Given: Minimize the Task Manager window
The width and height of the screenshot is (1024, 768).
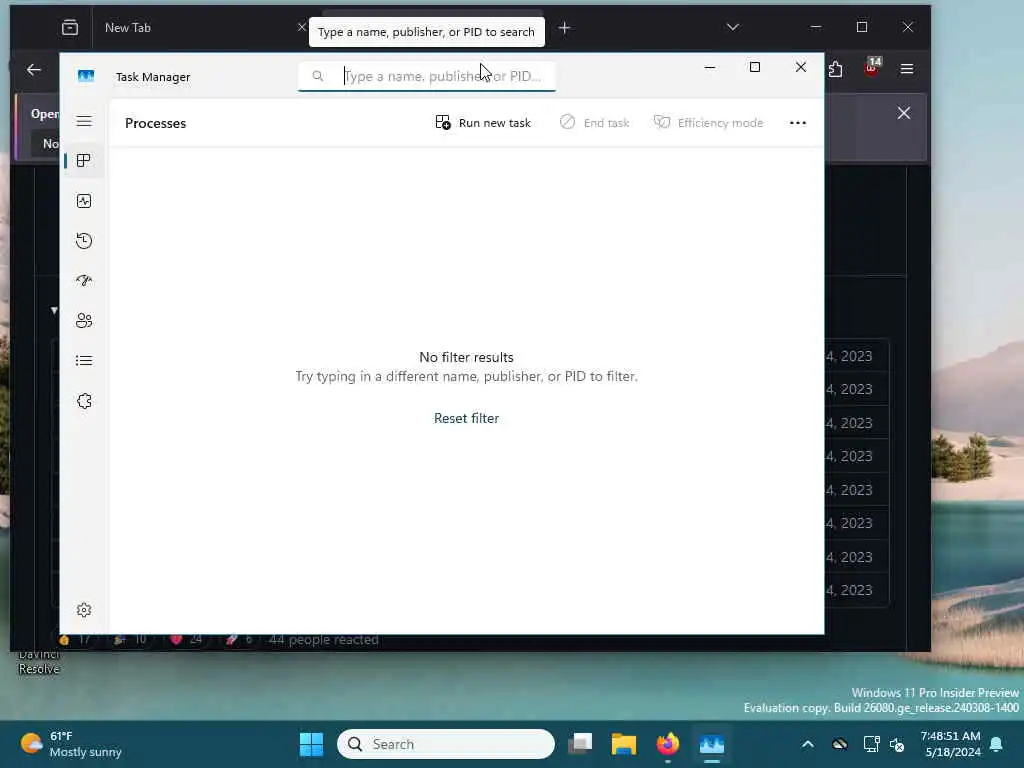Looking at the screenshot, I should (x=710, y=67).
